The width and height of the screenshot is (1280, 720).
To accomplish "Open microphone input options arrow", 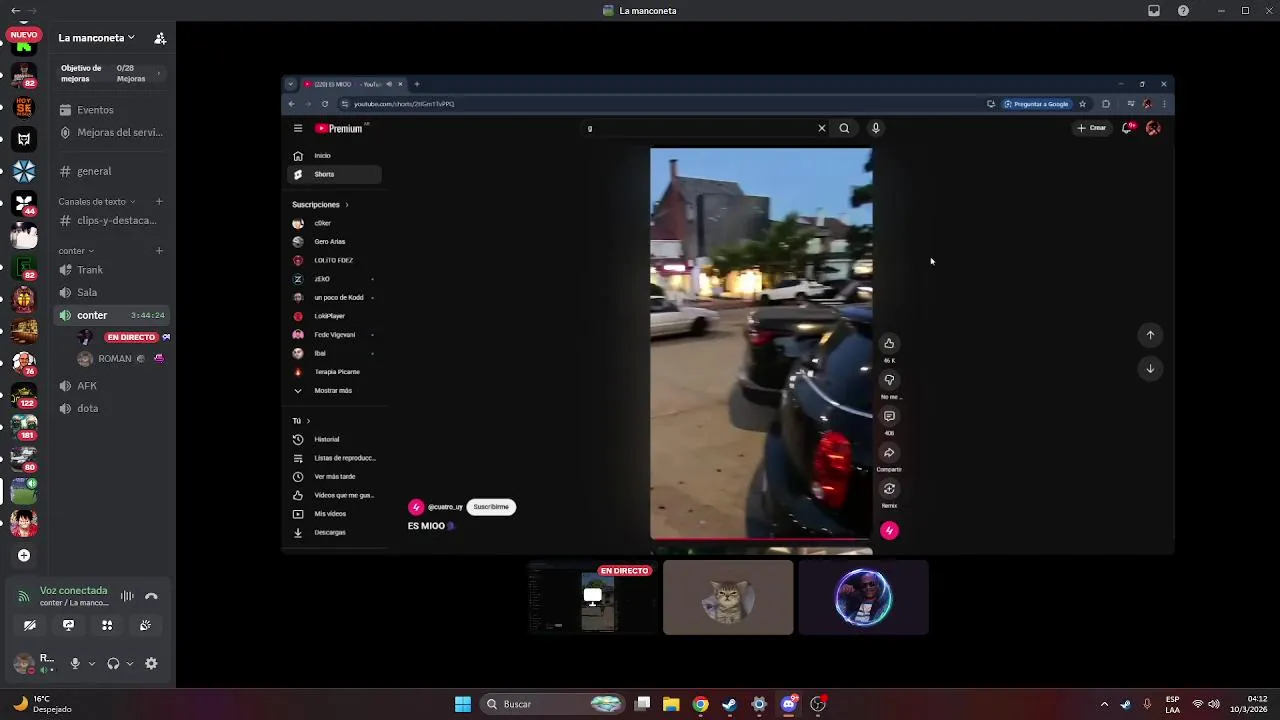I will (x=91, y=663).
